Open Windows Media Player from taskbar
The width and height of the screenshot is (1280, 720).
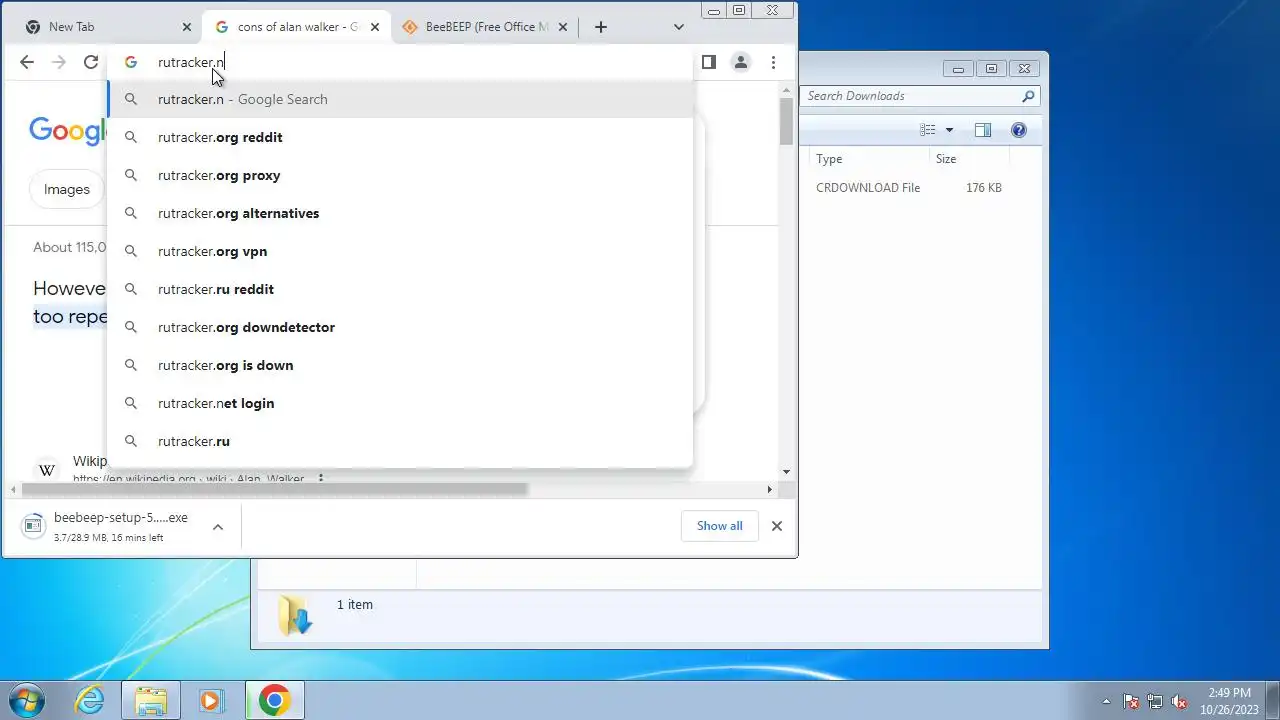point(211,700)
